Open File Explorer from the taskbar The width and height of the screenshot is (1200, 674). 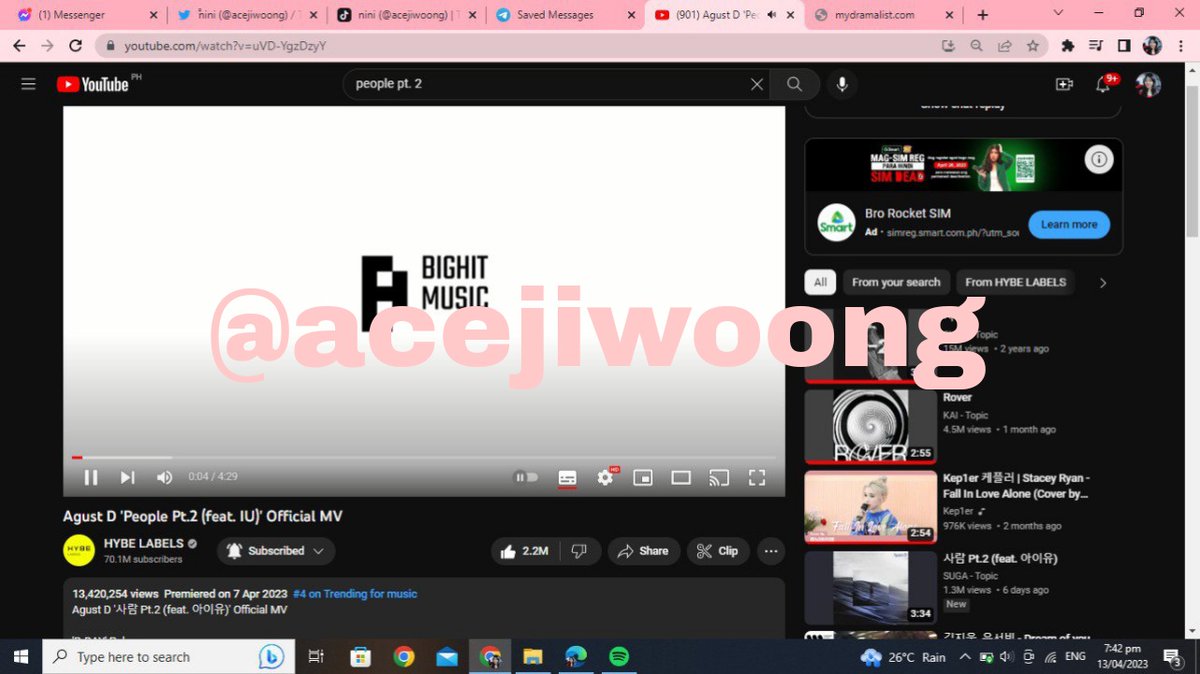533,657
